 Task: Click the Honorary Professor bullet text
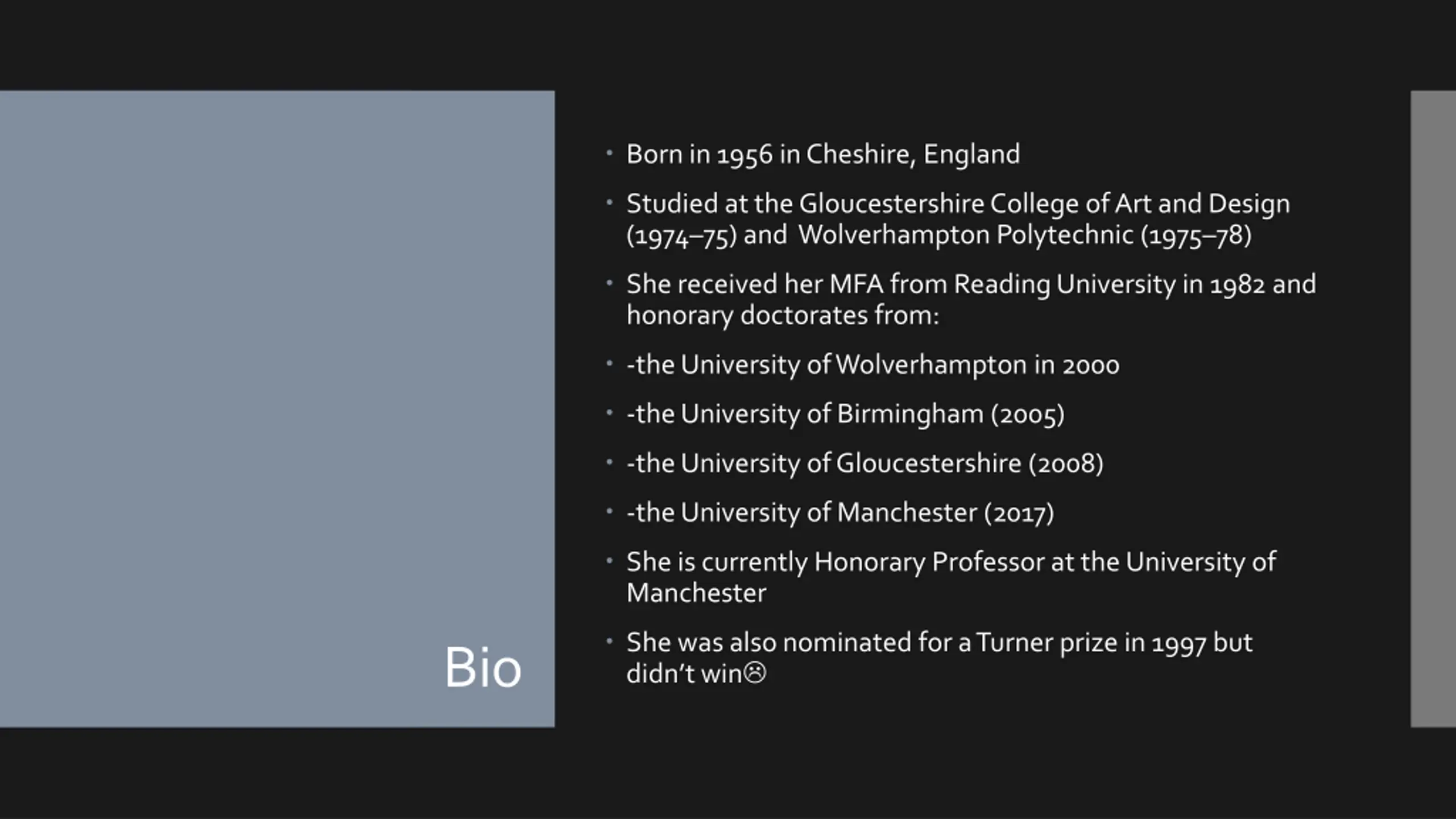(951, 577)
